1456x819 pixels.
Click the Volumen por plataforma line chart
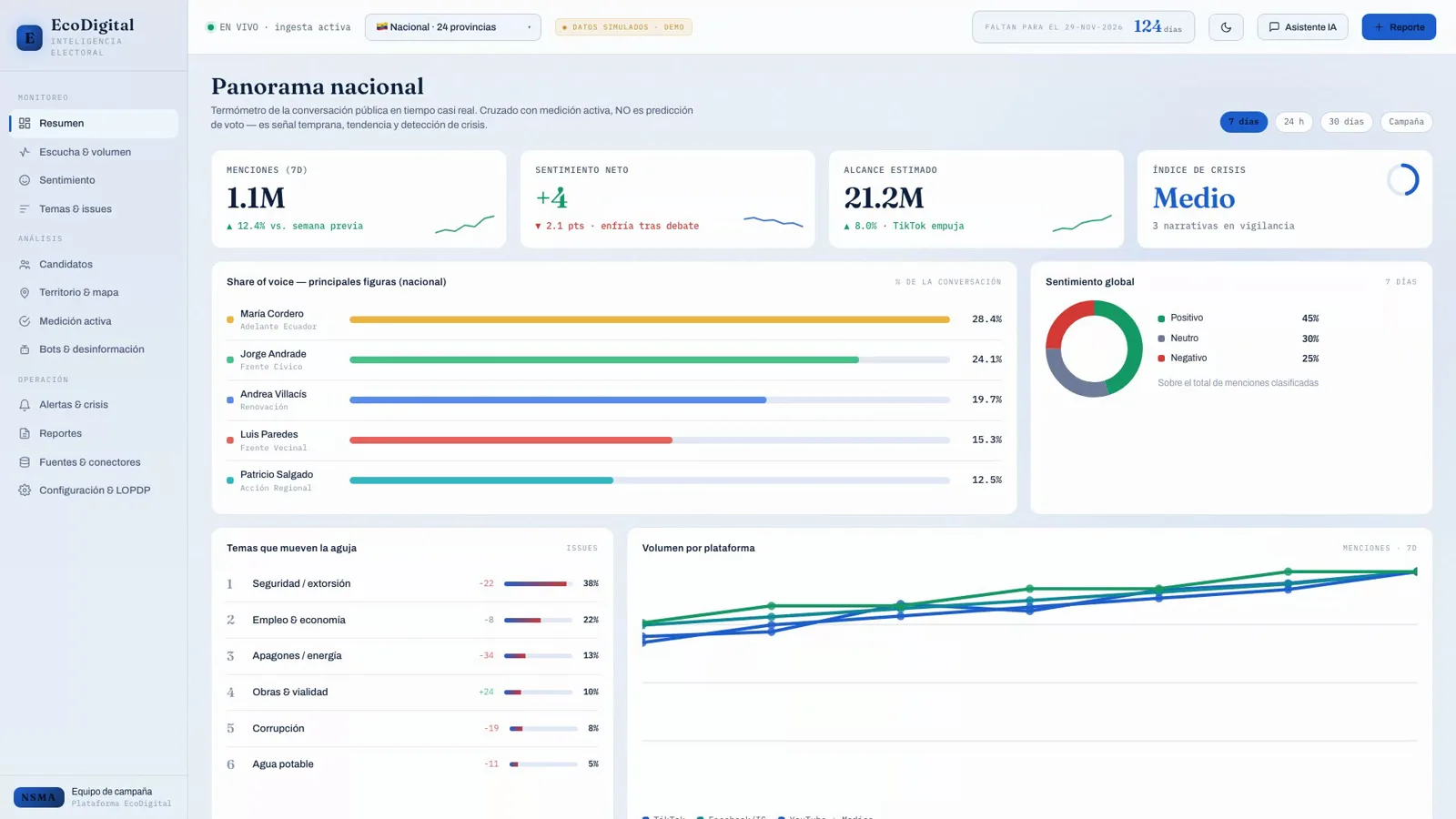(1029, 682)
